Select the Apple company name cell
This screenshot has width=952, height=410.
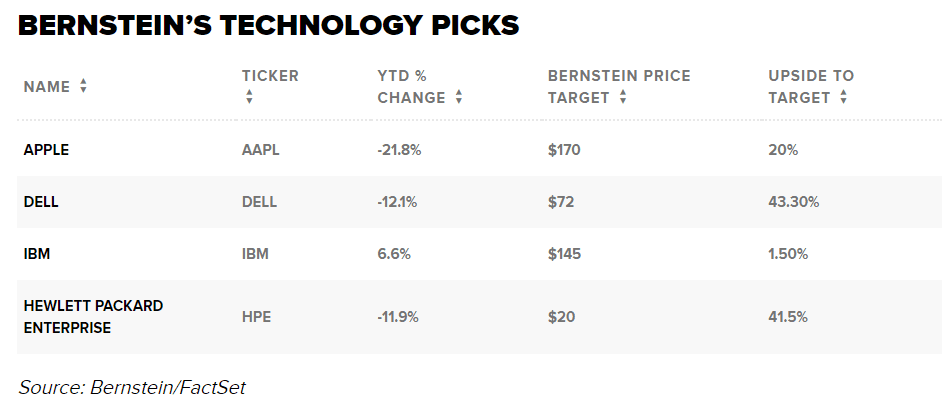point(46,150)
